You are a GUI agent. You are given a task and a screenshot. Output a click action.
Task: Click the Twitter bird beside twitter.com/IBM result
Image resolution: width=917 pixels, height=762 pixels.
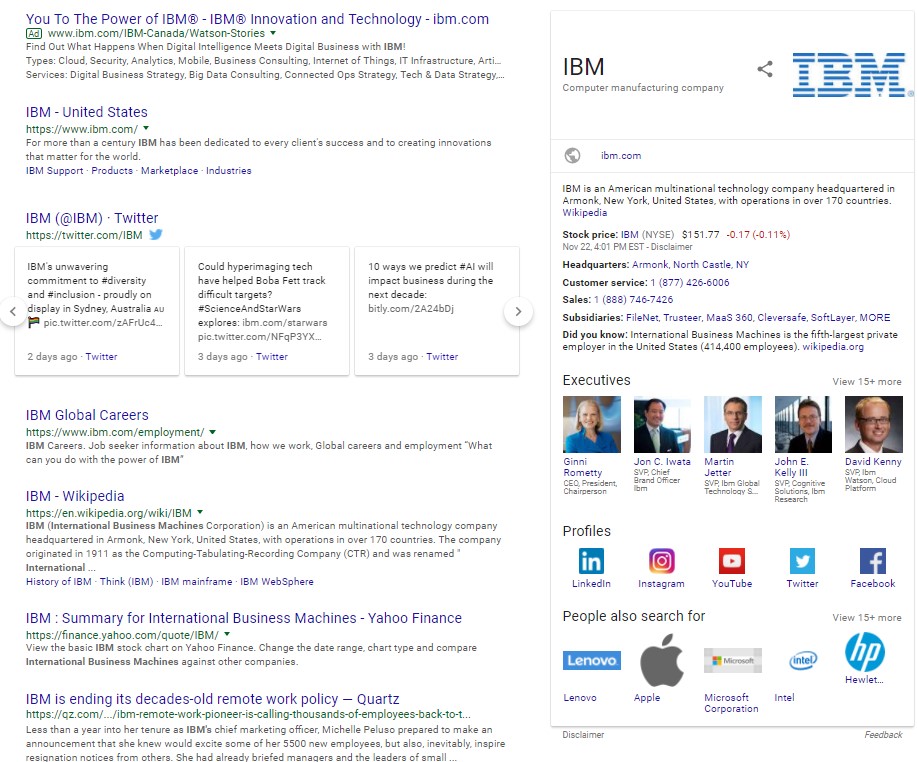(156, 235)
